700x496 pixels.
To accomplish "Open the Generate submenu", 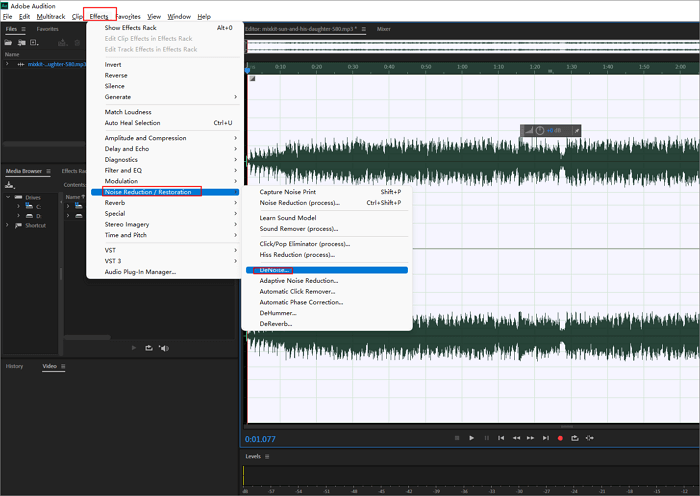I will (171, 97).
